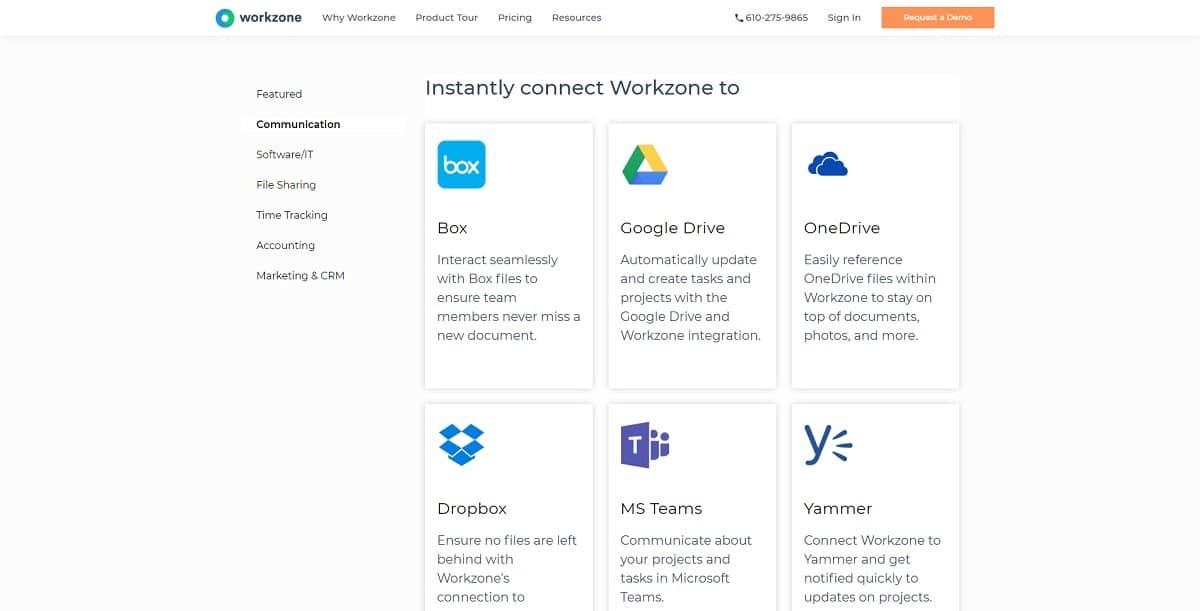
Task: Click the Box integration card
Action: click(x=508, y=255)
